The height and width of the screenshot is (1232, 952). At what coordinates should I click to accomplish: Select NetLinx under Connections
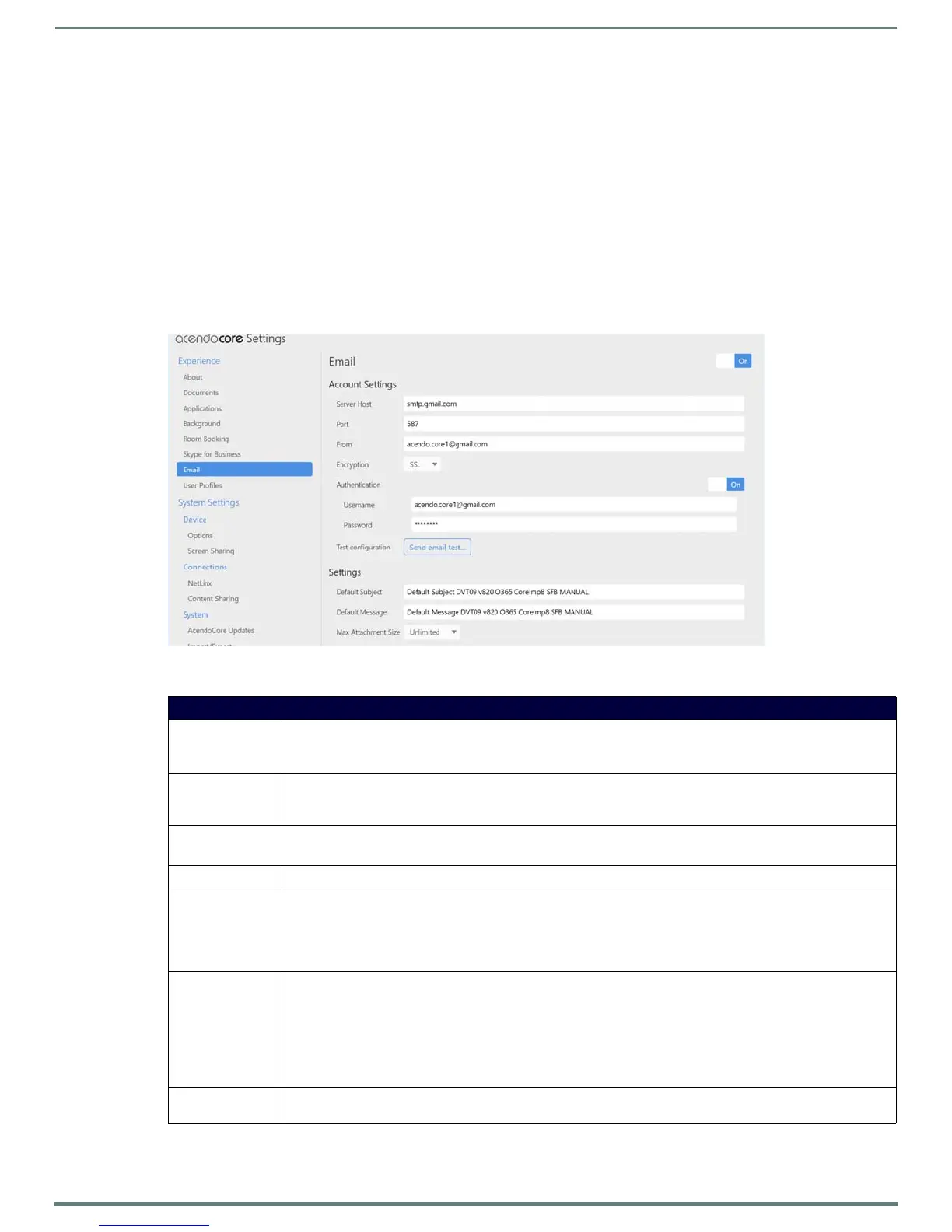pos(199,583)
